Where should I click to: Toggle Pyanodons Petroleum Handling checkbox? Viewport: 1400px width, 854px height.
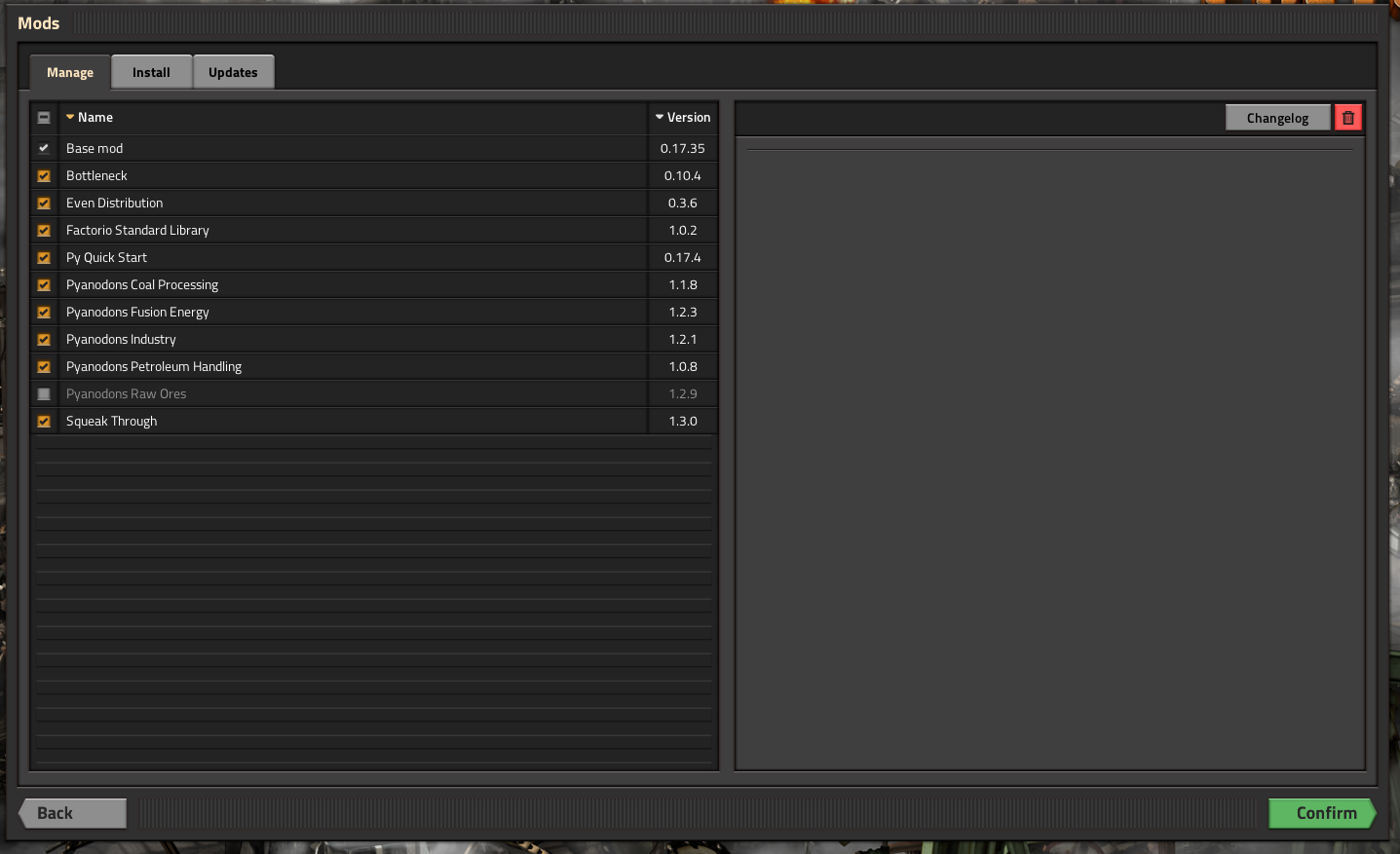click(x=44, y=367)
